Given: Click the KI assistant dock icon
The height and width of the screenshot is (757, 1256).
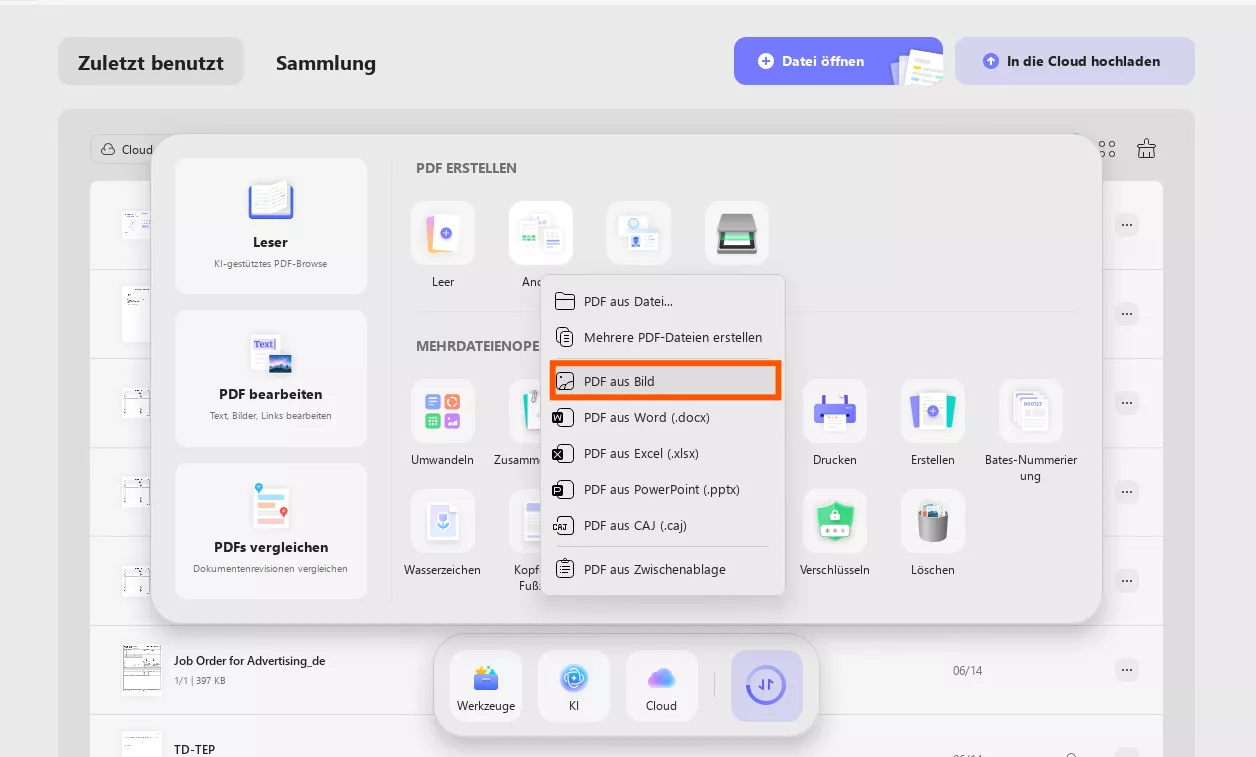Looking at the screenshot, I should [574, 686].
